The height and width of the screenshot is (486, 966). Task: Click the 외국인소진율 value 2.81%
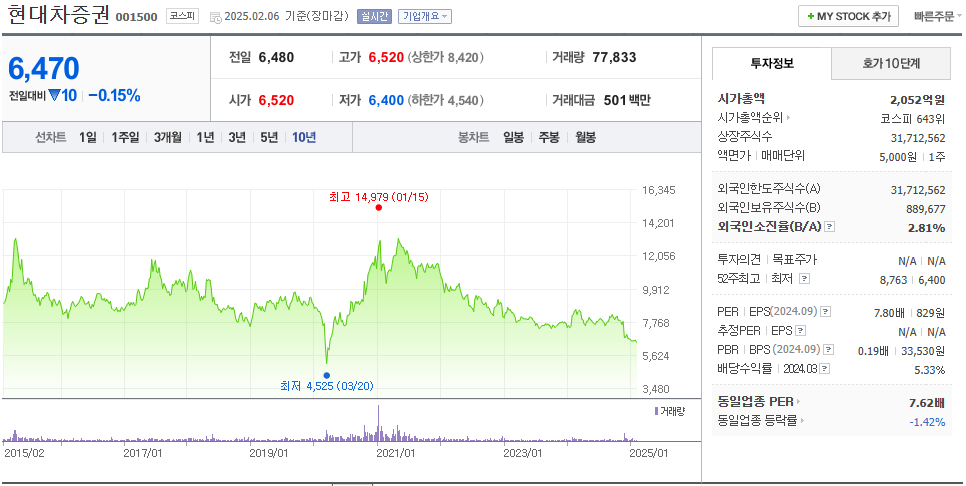[x=927, y=228]
